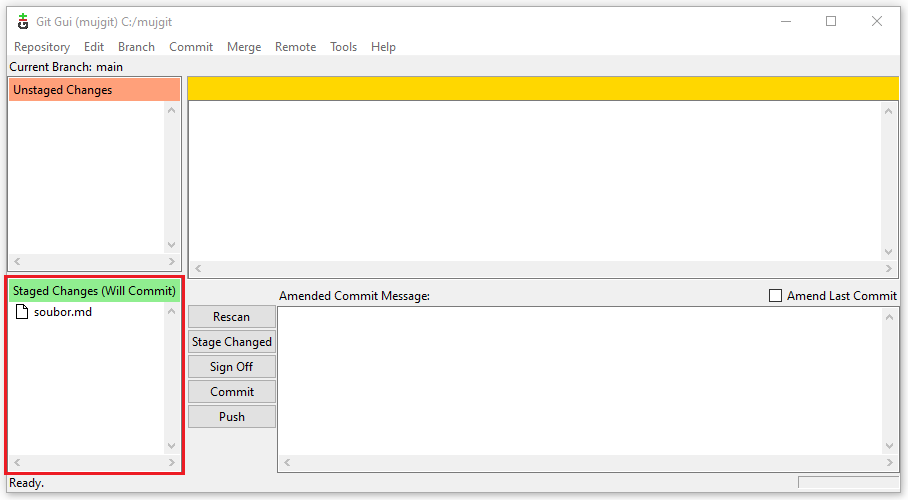Maximize the Git Gui window
This screenshot has width=908, height=500.
click(831, 21)
